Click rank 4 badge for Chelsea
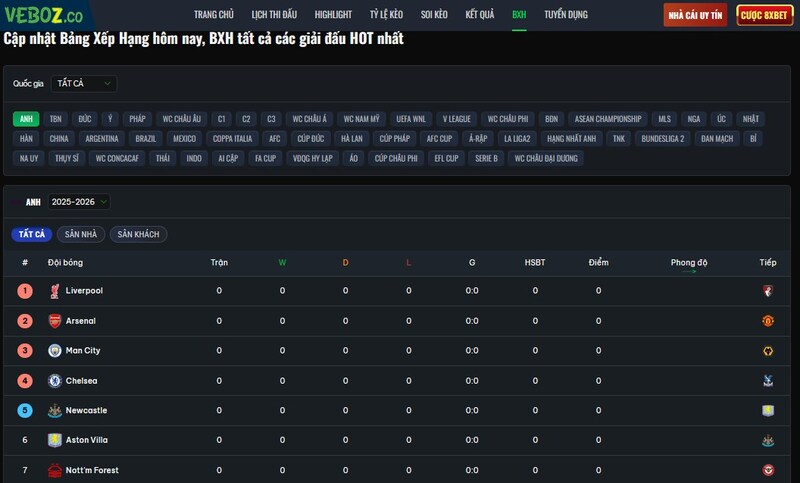Viewport: 800px width, 483px height. [25, 380]
